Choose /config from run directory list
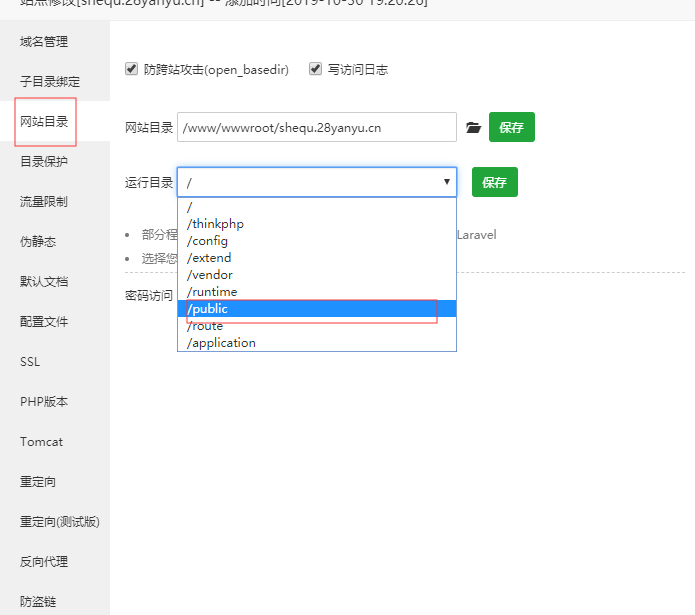 (x=317, y=241)
